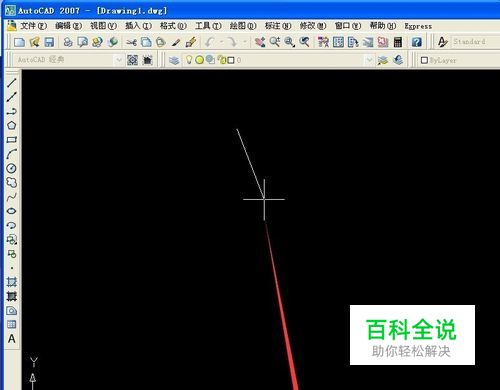This screenshot has width=500, height=390.
Task: Open the Zoom Window flyout
Action: click(x=290, y=42)
